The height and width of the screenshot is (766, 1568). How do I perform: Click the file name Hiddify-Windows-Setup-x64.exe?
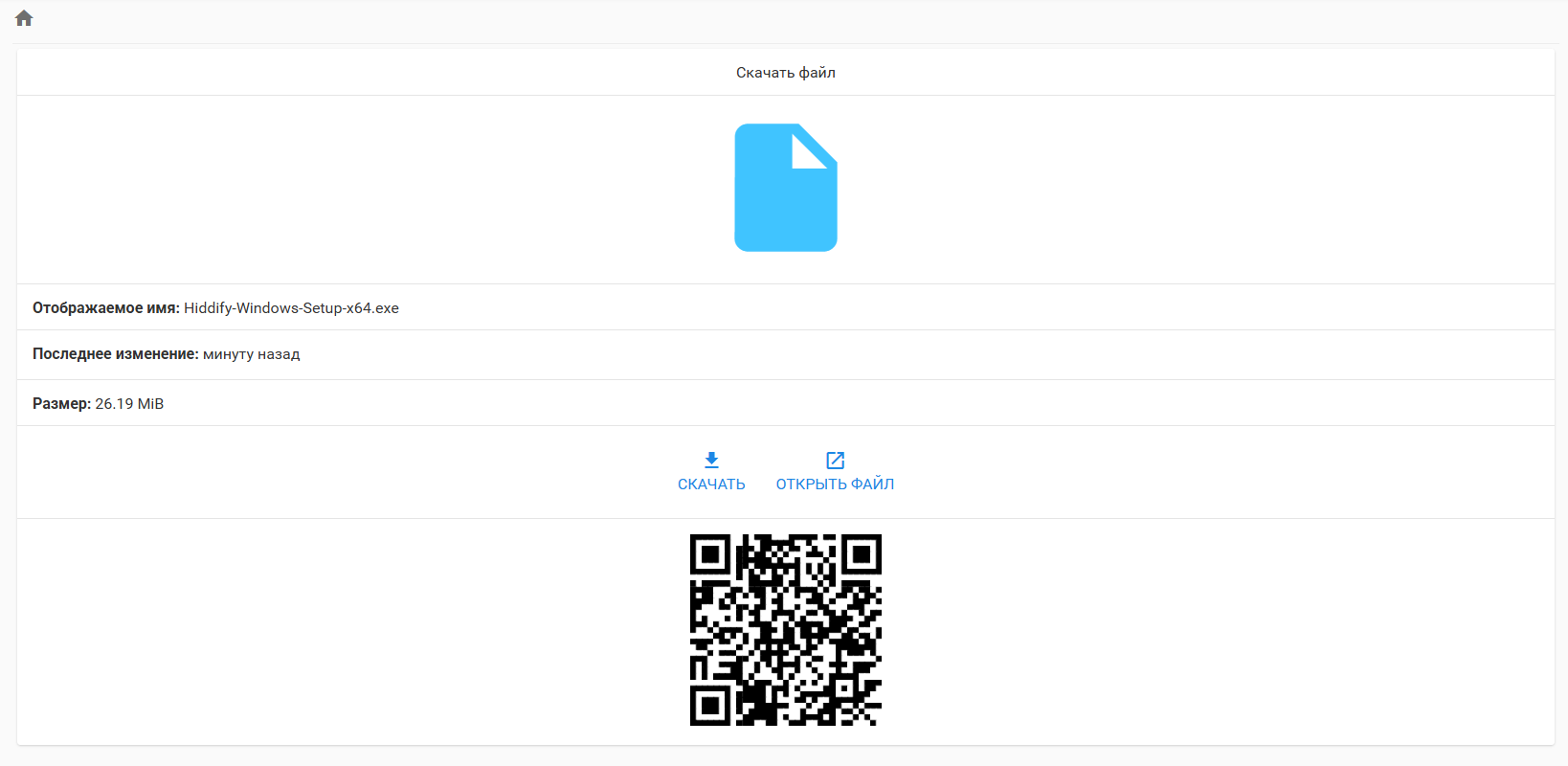(291, 308)
